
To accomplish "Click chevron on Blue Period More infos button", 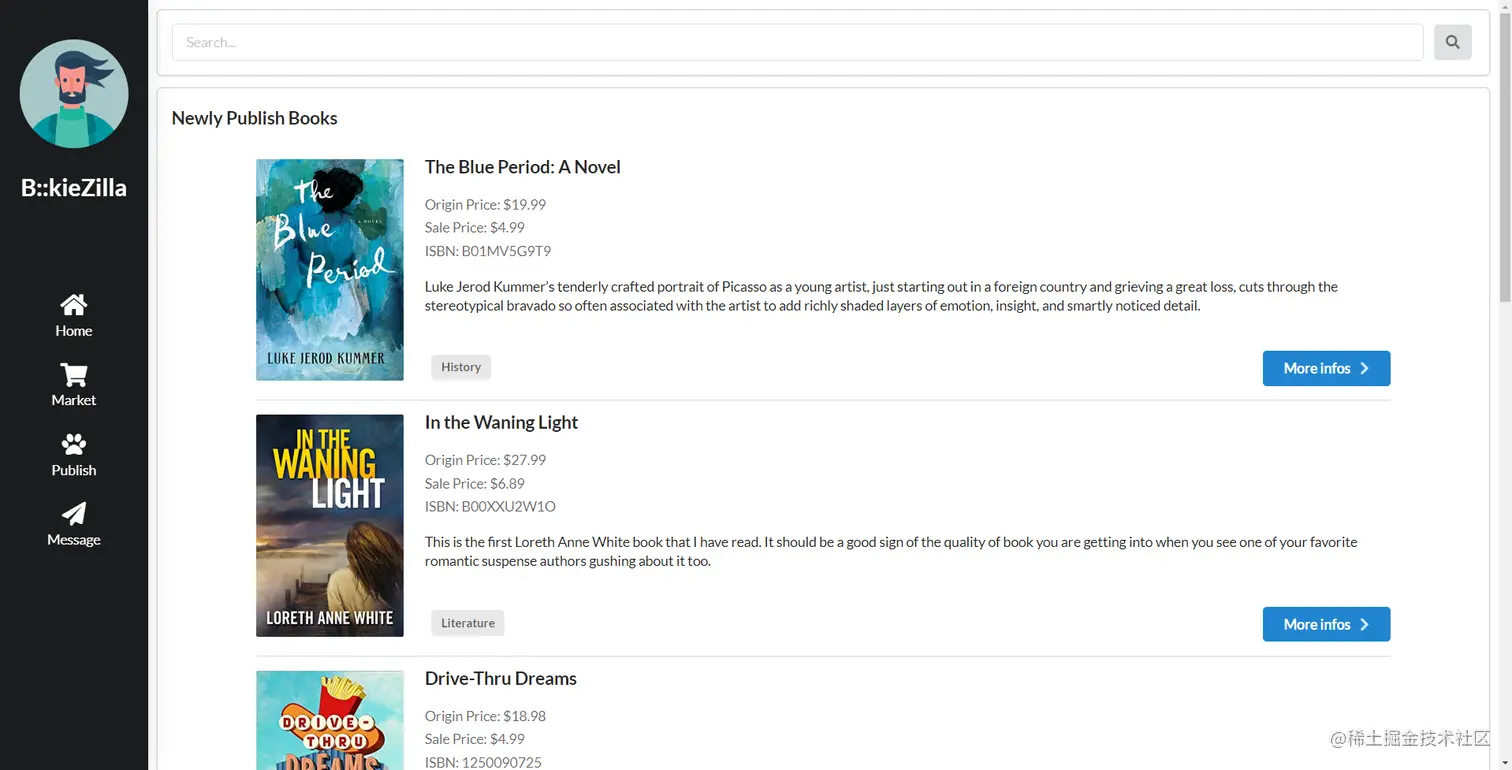I will coord(1364,369).
